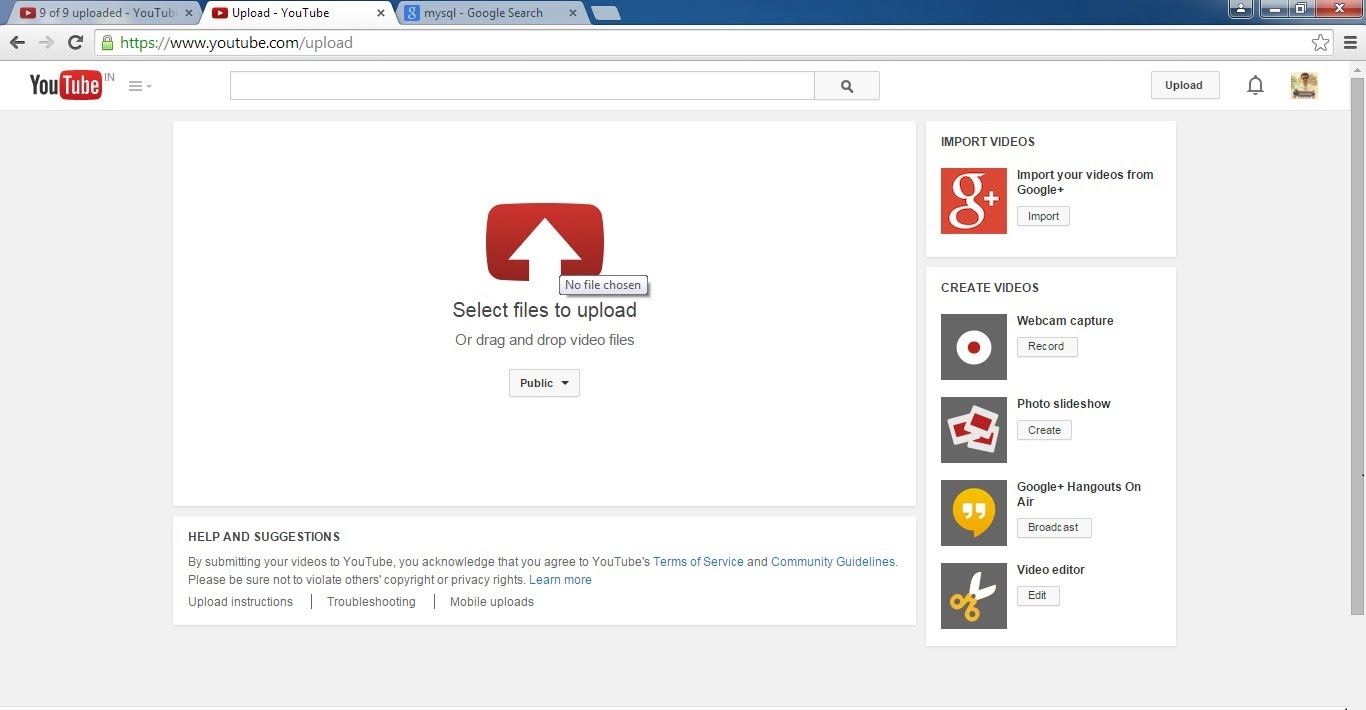Open the notifications bell
The width and height of the screenshot is (1366, 710).
(x=1255, y=86)
